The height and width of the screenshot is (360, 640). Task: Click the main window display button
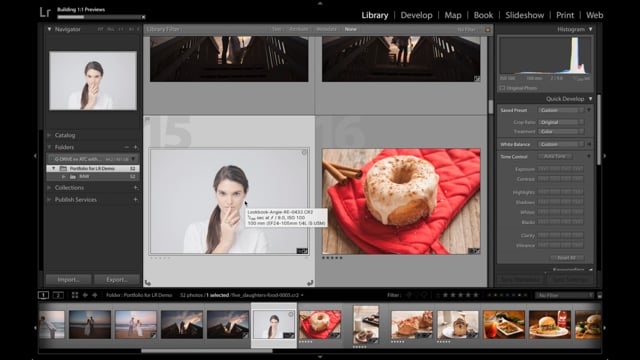coord(43,295)
